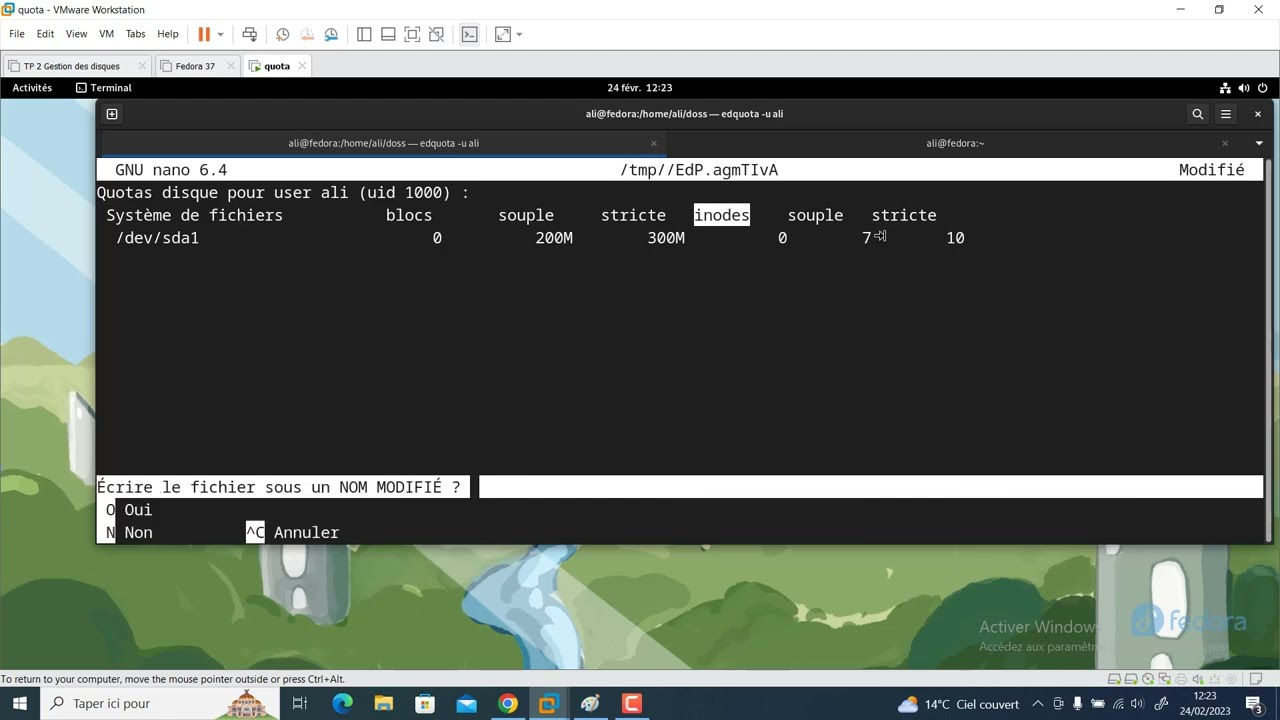Close the TP 2 Gestion des disques tab
Image resolution: width=1280 pixels, height=720 pixels.
pos(142,66)
